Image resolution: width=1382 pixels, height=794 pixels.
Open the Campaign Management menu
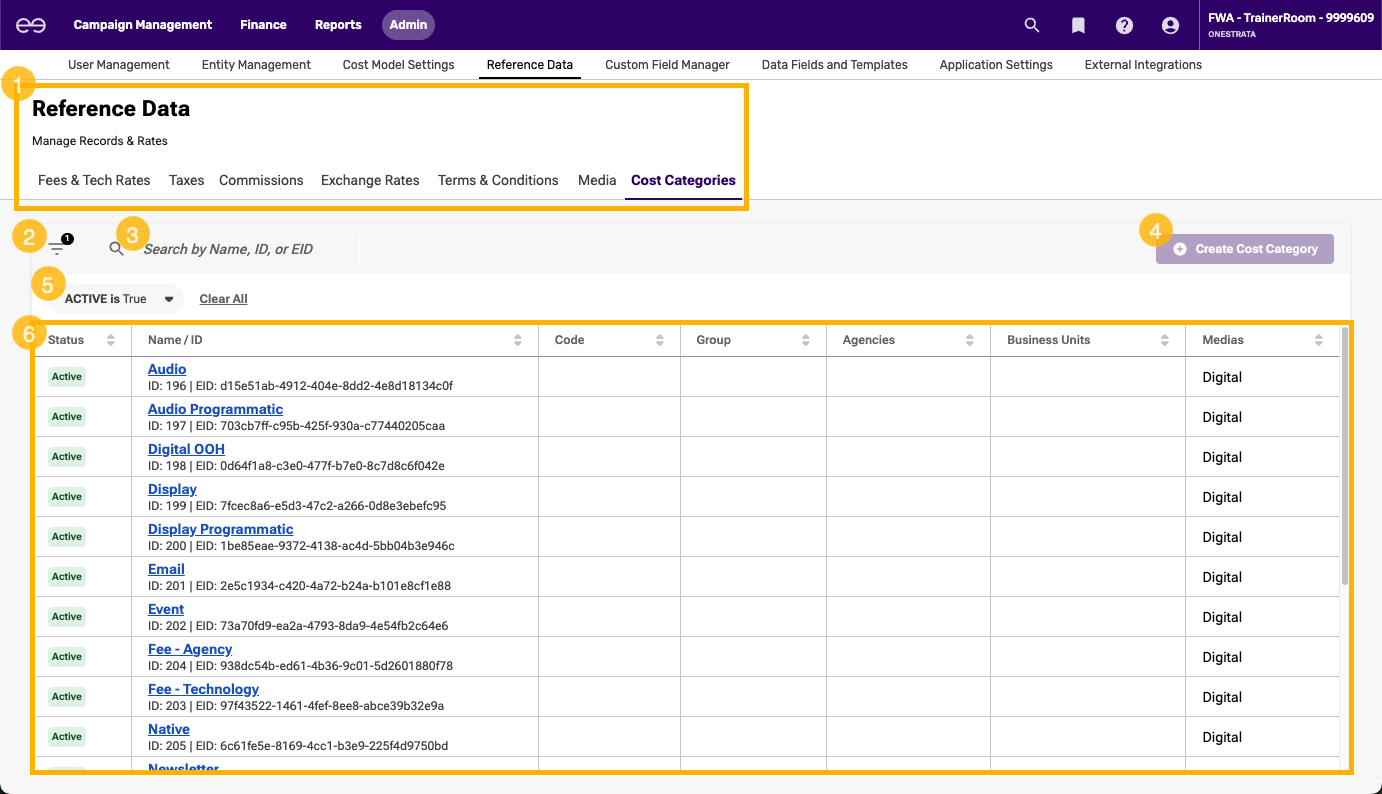pos(143,25)
